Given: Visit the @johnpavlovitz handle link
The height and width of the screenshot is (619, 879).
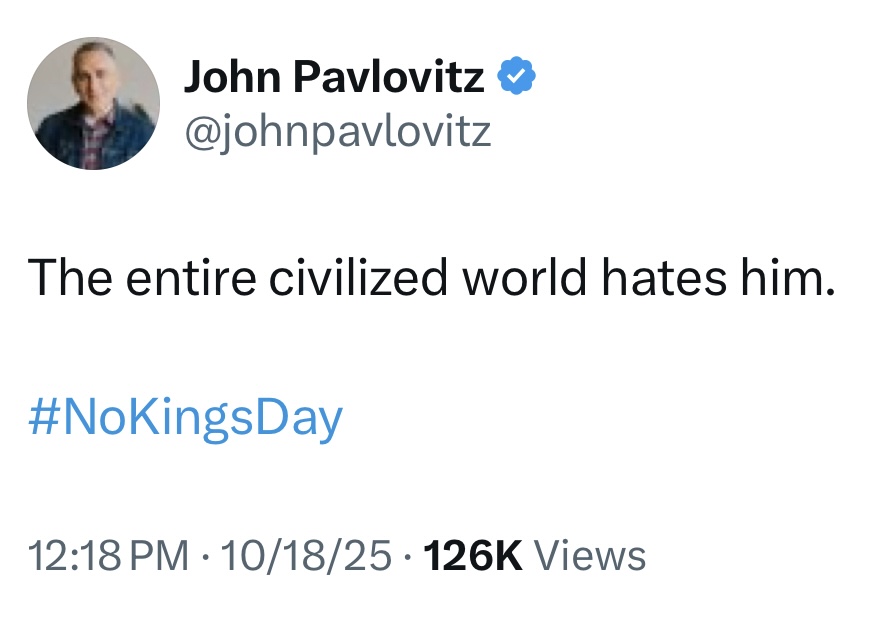Looking at the screenshot, I should pyautogui.click(x=338, y=133).
